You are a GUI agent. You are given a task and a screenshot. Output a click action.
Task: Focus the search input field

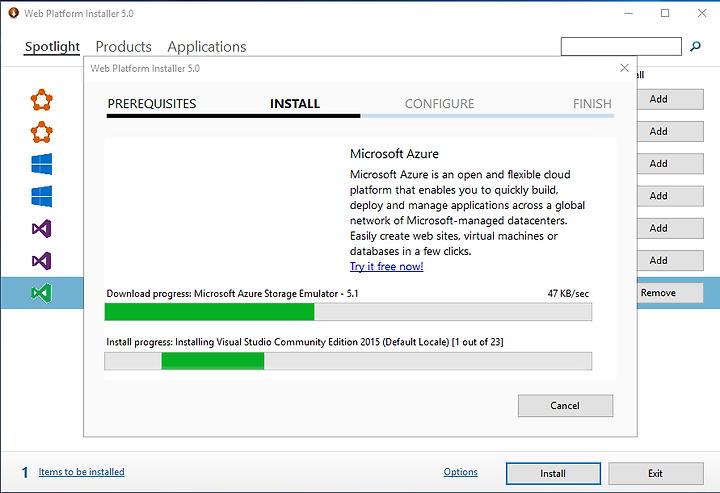tap(621, 46)
